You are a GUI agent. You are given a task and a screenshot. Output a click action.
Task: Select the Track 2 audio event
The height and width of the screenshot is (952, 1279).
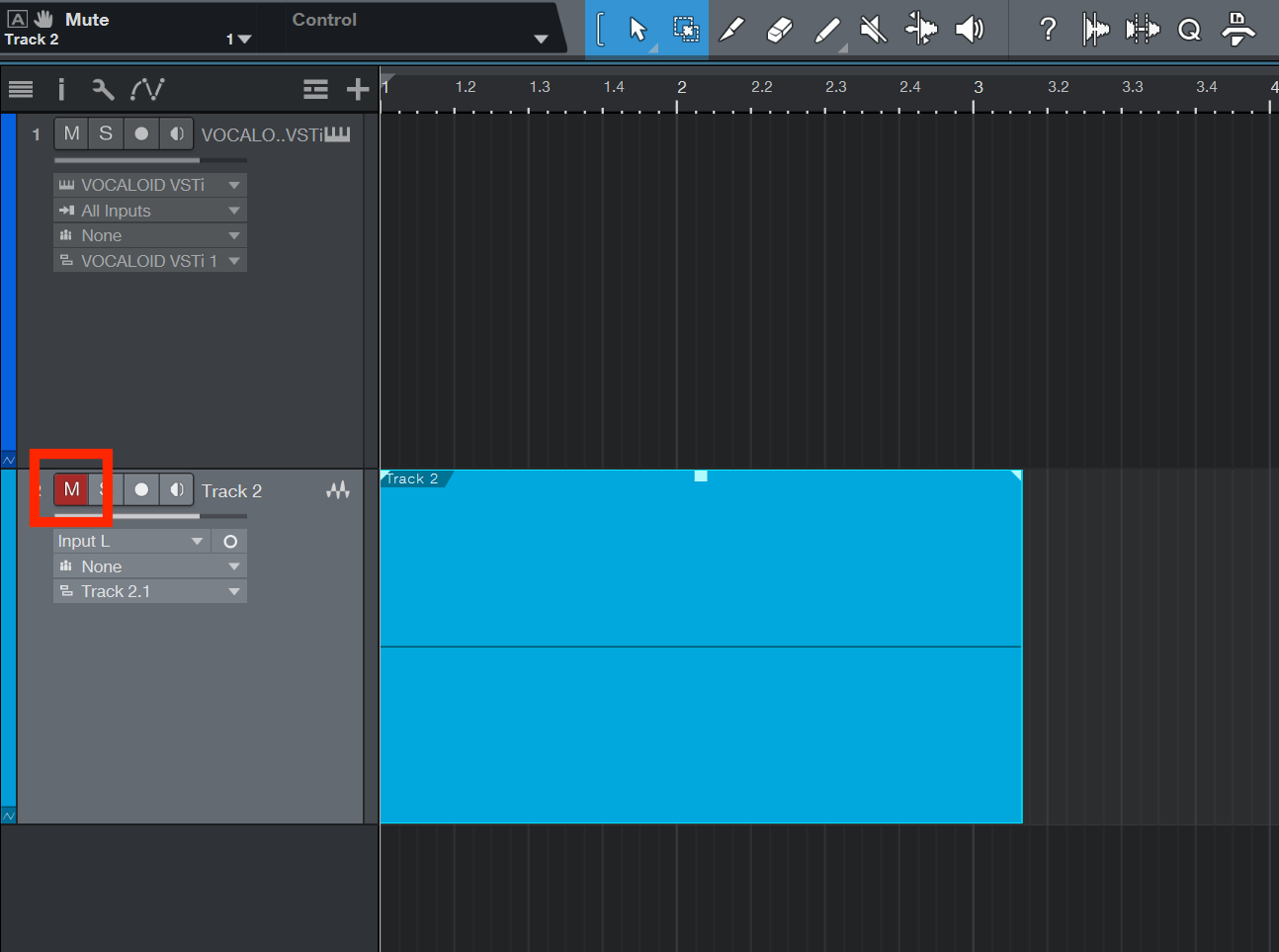point(701,643)
